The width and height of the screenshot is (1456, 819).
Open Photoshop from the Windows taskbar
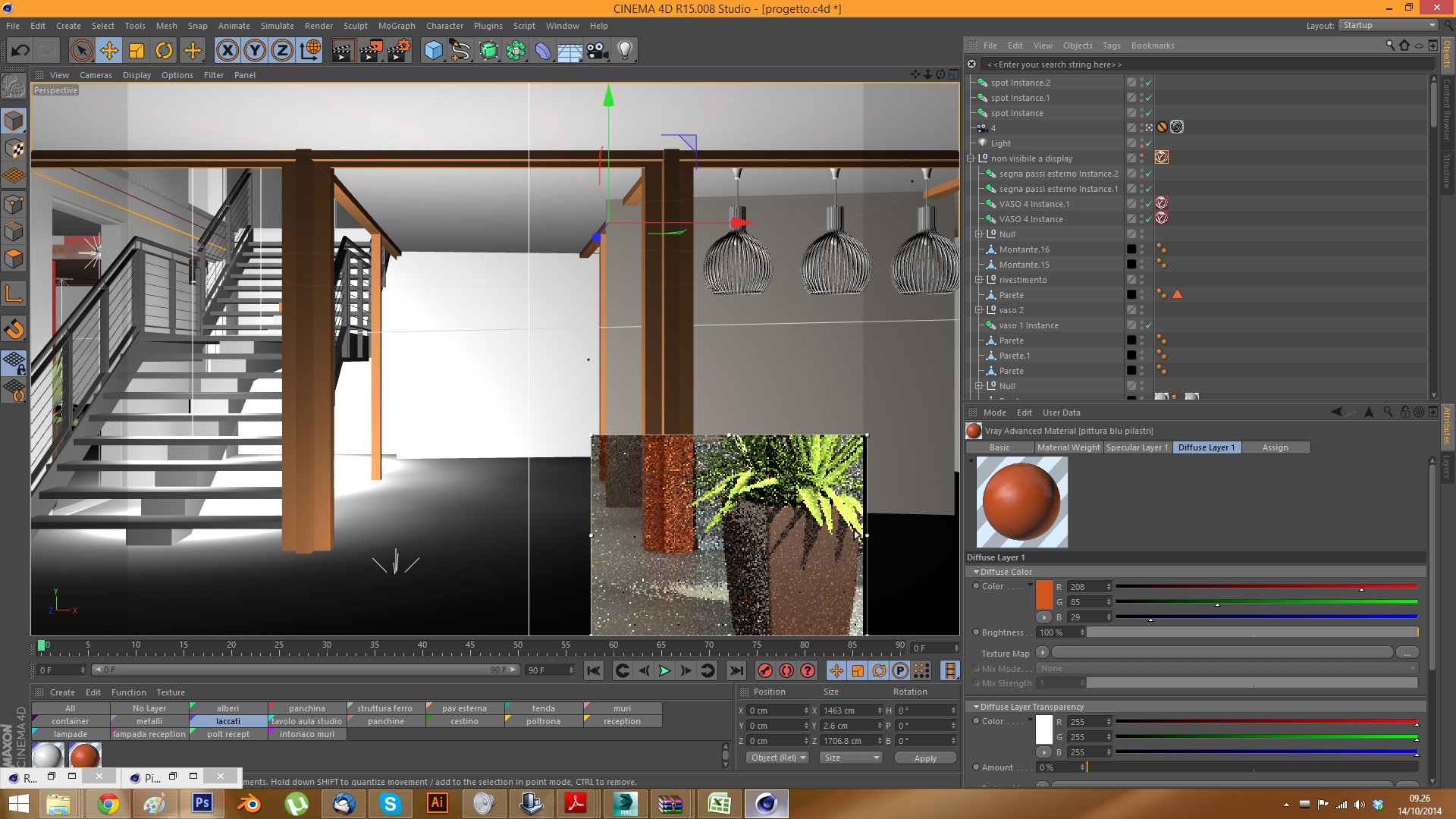(202, 803)
